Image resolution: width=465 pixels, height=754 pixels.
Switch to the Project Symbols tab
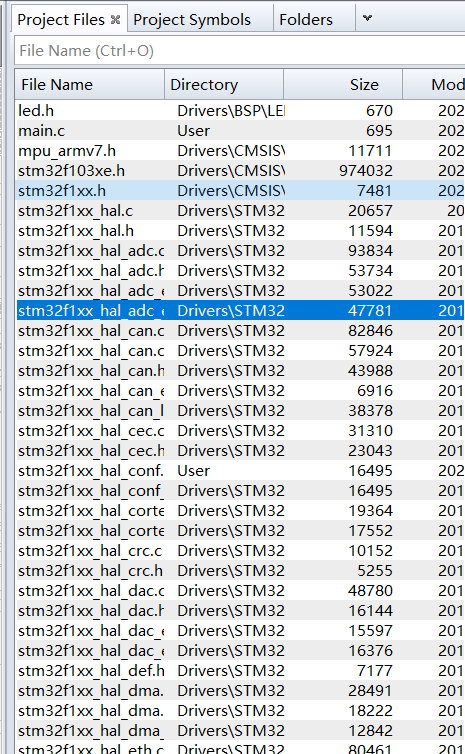(x=192, y=20)
